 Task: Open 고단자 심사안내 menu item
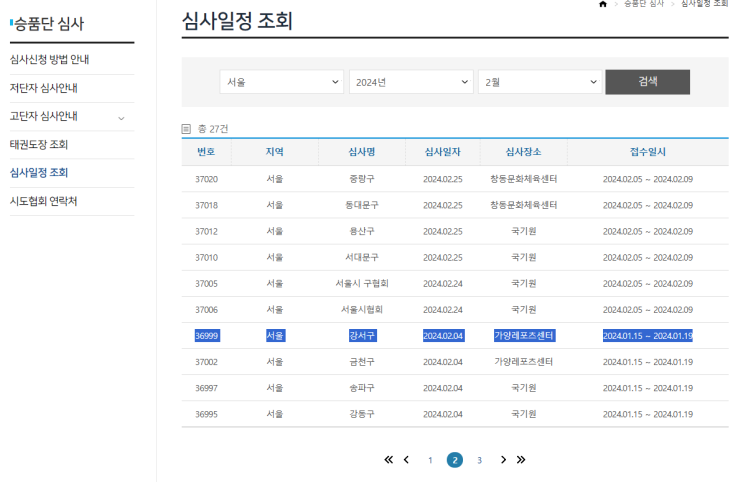click(x=44, y=116)
